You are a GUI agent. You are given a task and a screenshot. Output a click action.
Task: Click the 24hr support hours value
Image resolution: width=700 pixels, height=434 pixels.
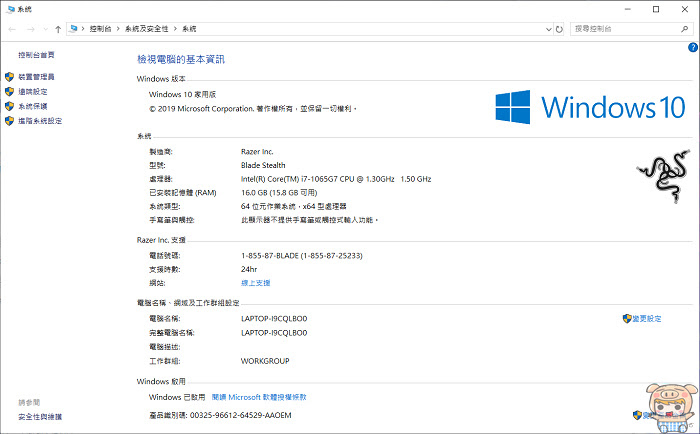[249, 269]
